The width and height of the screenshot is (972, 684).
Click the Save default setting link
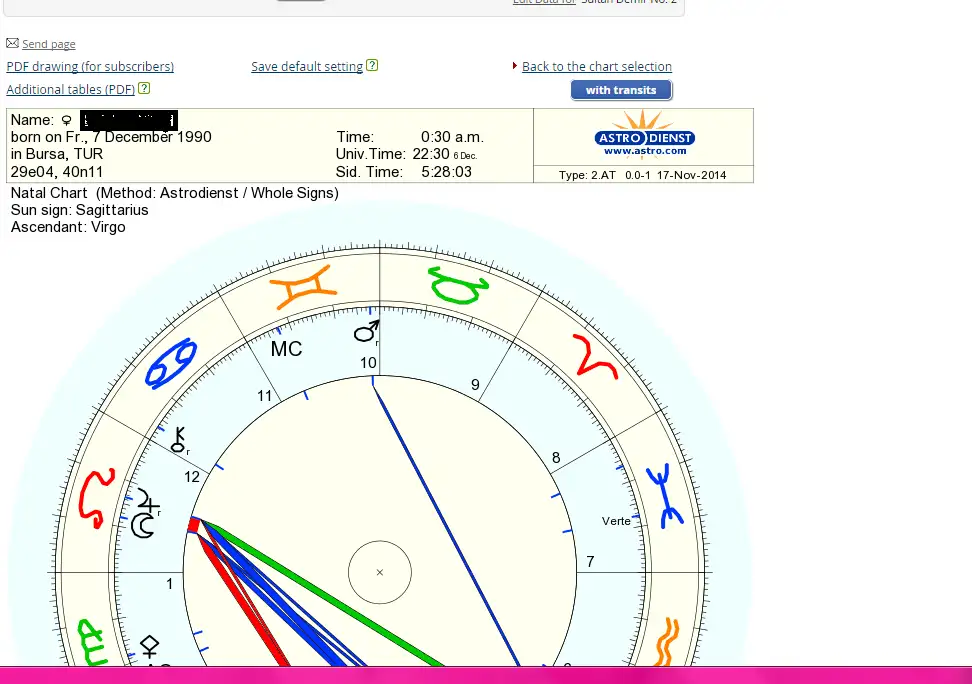307,67
